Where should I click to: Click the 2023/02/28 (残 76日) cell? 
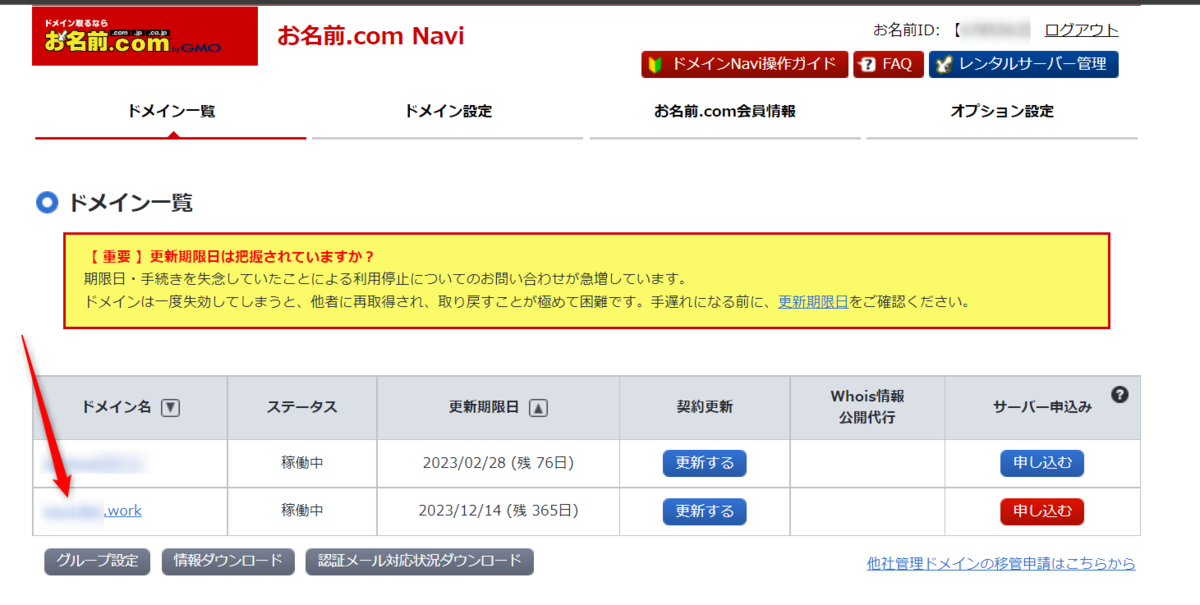coord(498,464)
